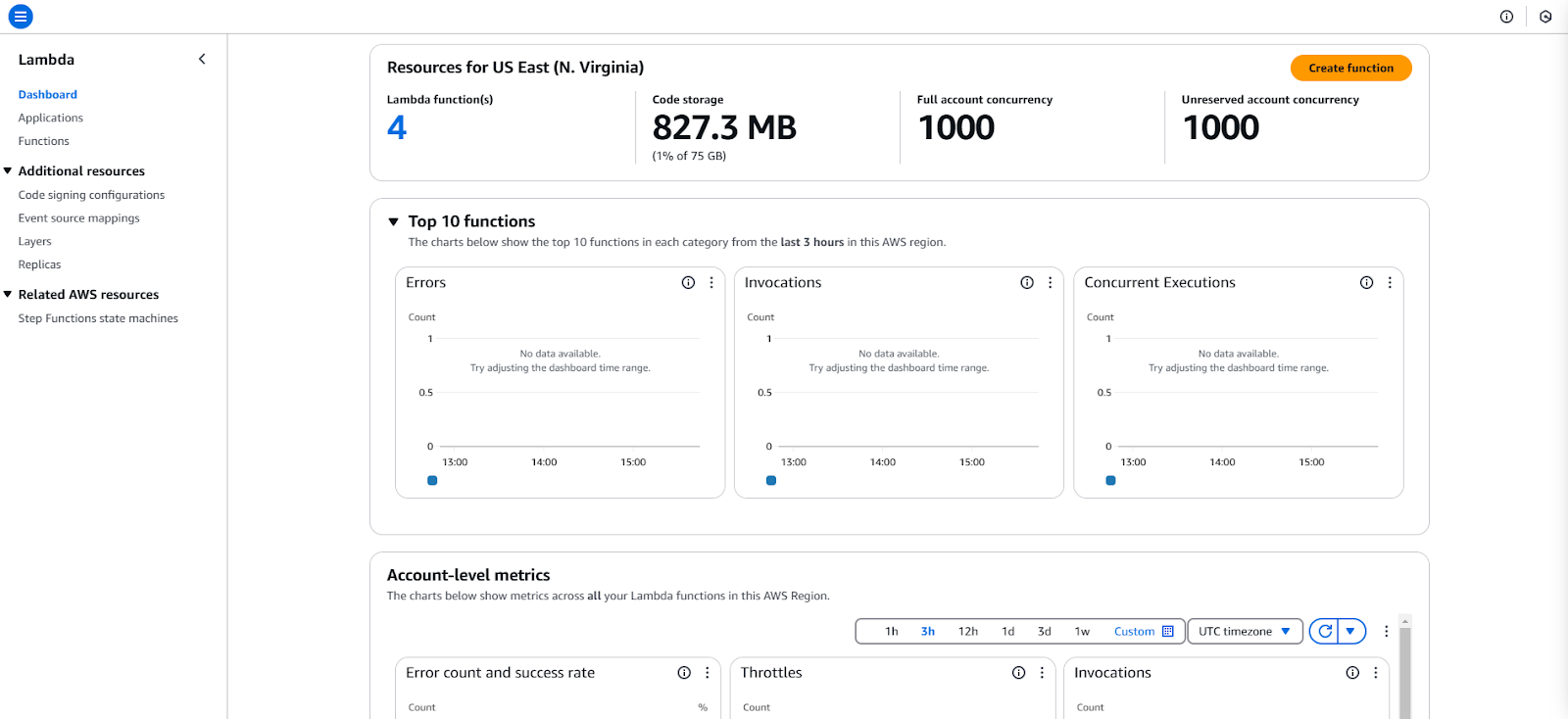Collapse the Related AWS resources section
The image size is (1568, 719).
coord(8,294)
